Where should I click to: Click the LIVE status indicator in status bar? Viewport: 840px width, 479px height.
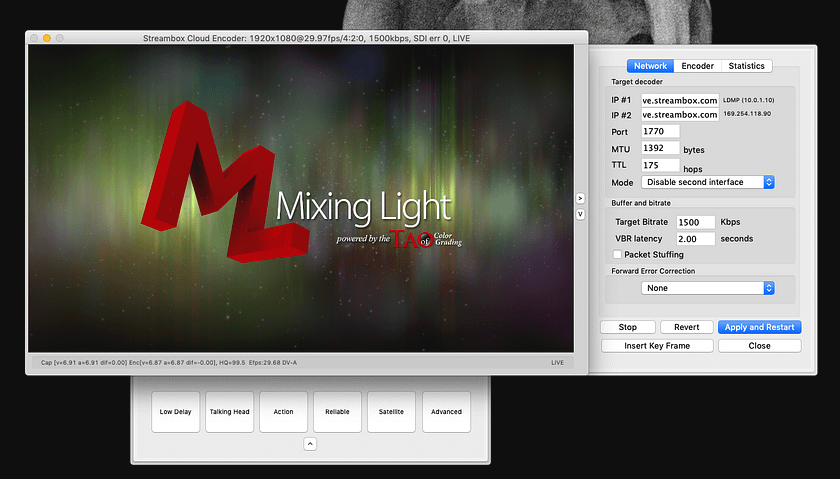point(558,363)
